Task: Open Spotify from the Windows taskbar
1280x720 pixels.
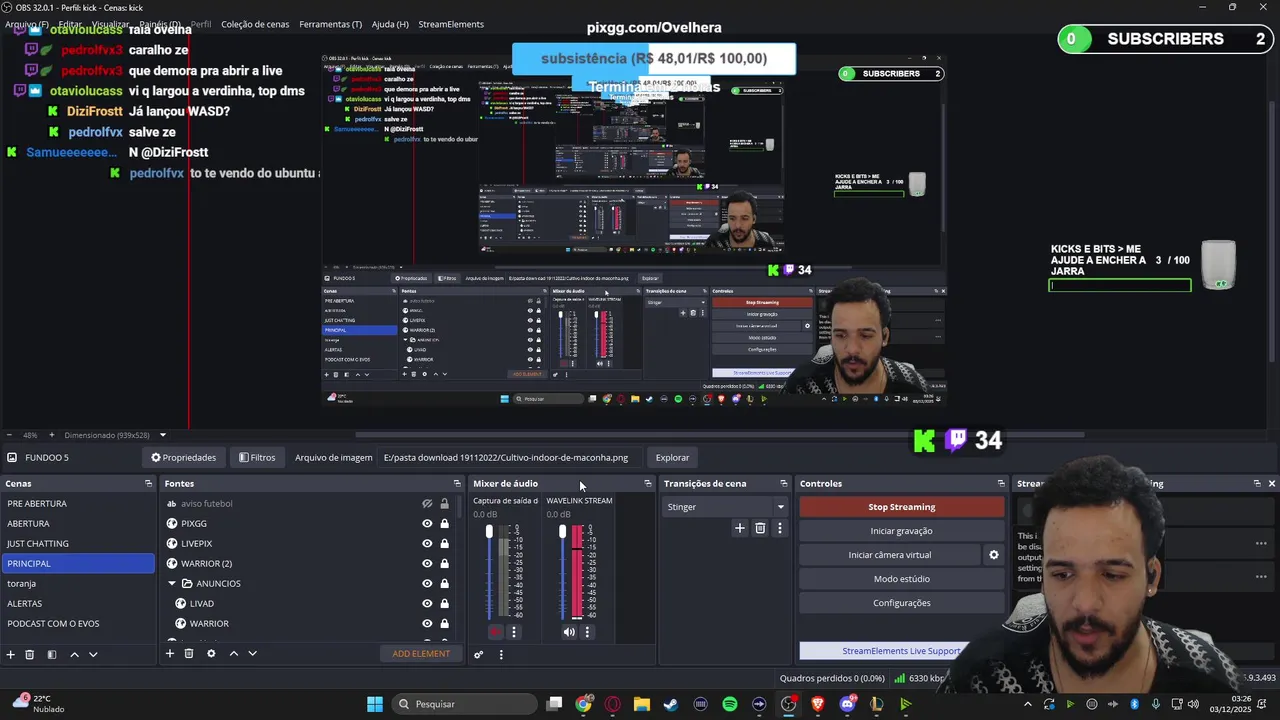Action: point(730,704)
